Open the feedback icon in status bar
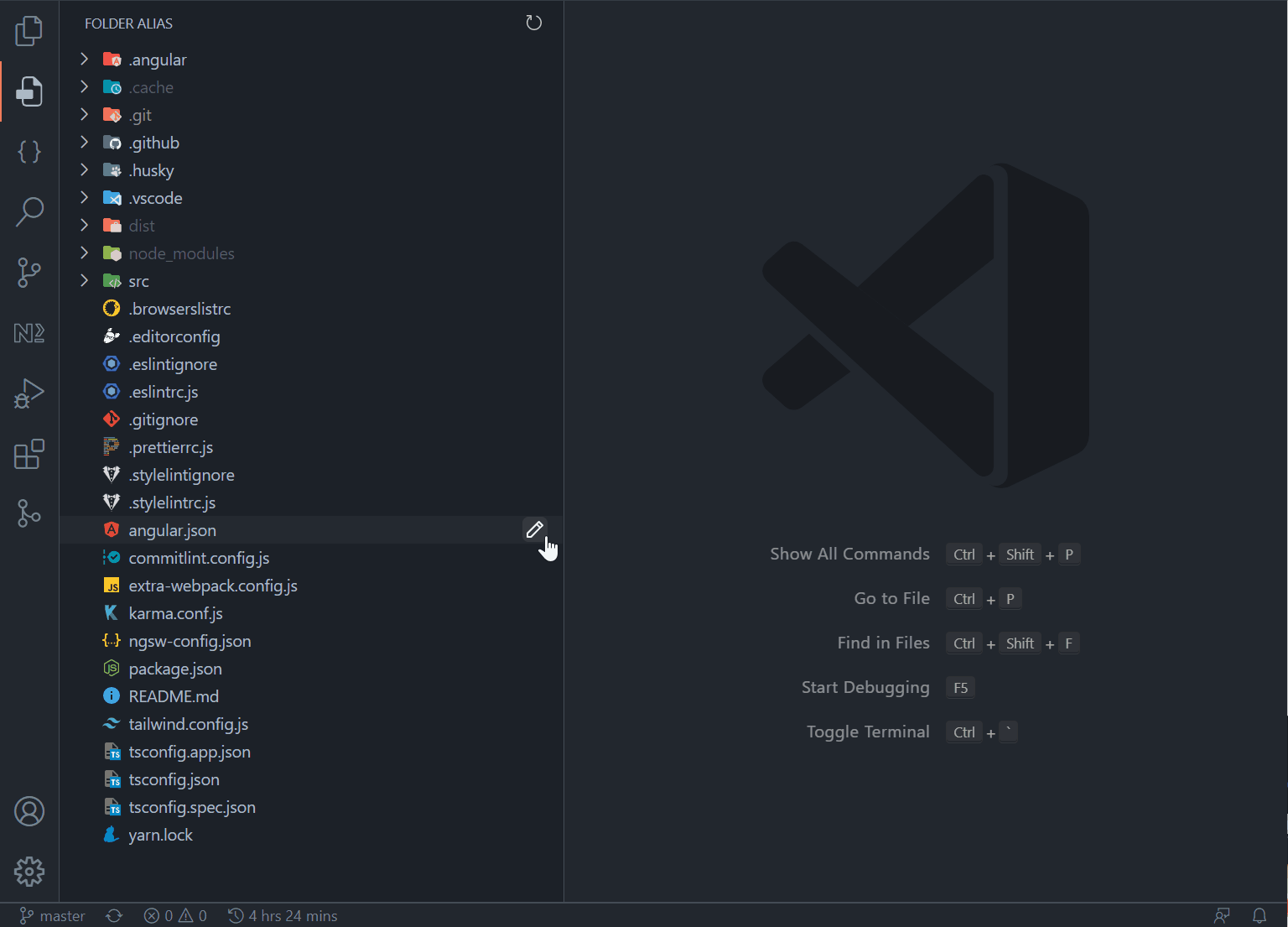 coord(1222,915)
